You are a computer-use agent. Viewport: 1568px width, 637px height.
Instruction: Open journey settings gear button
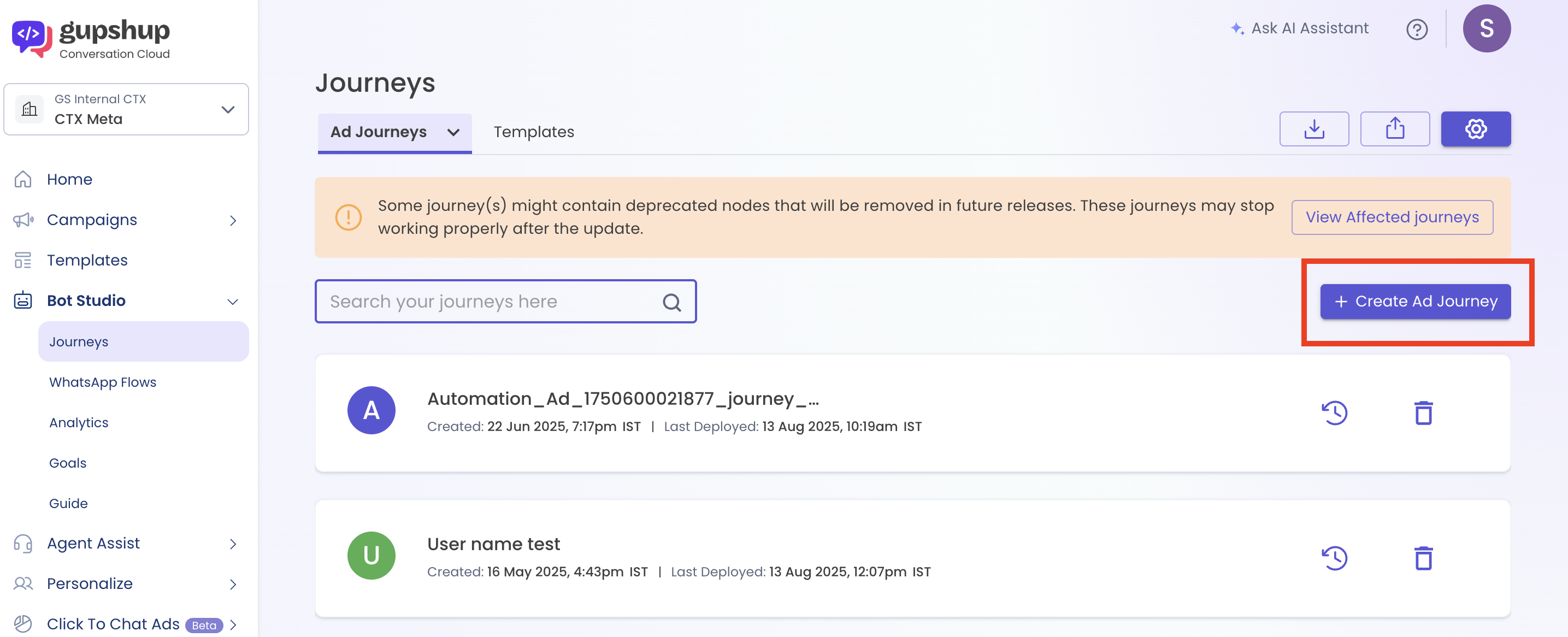pos(1476,129)
